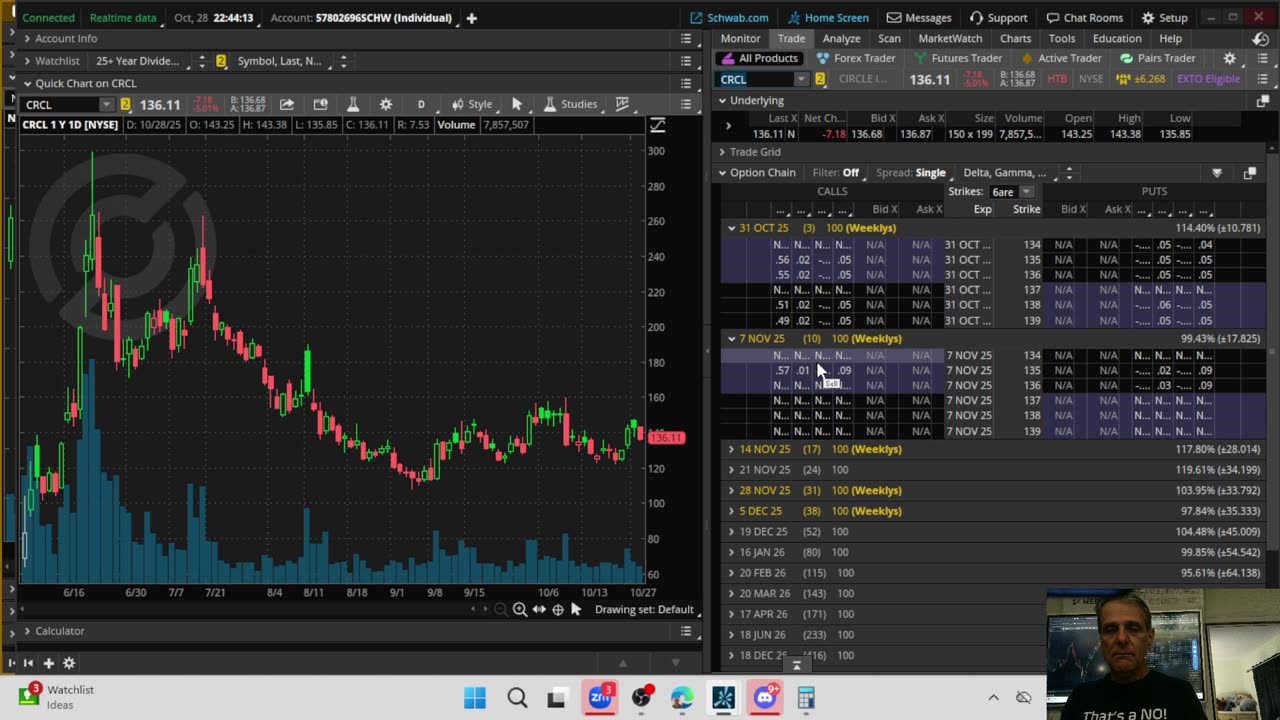Image resolution: width=1280 pixels, height=720 pixels.
Task: Switch to the Scan tab
Action: (x=889, y=38)
